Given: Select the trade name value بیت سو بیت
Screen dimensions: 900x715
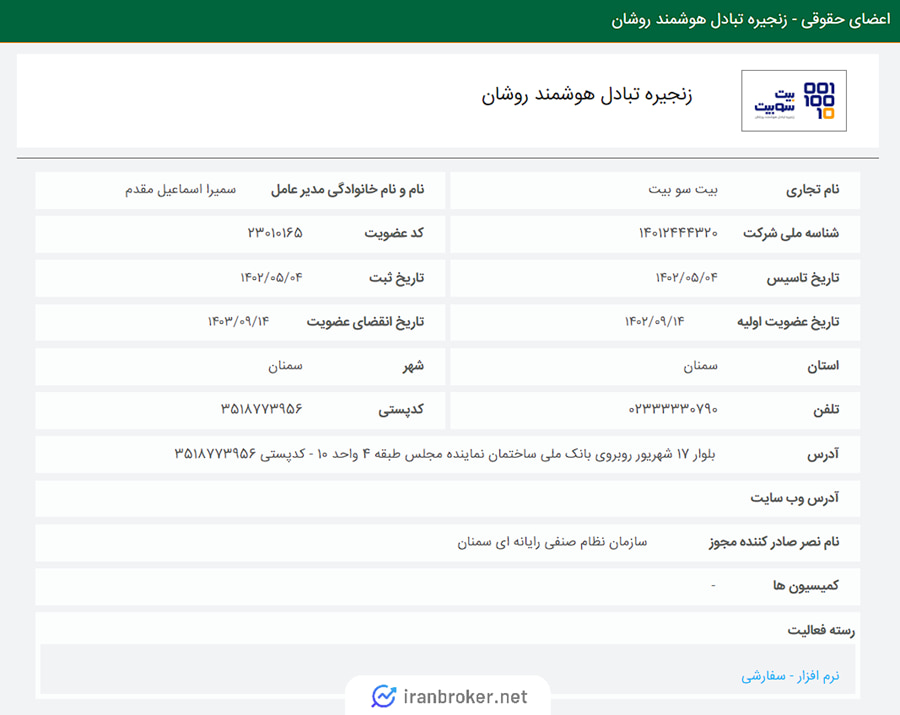Looking at the screenshot, I should (683, 189).
